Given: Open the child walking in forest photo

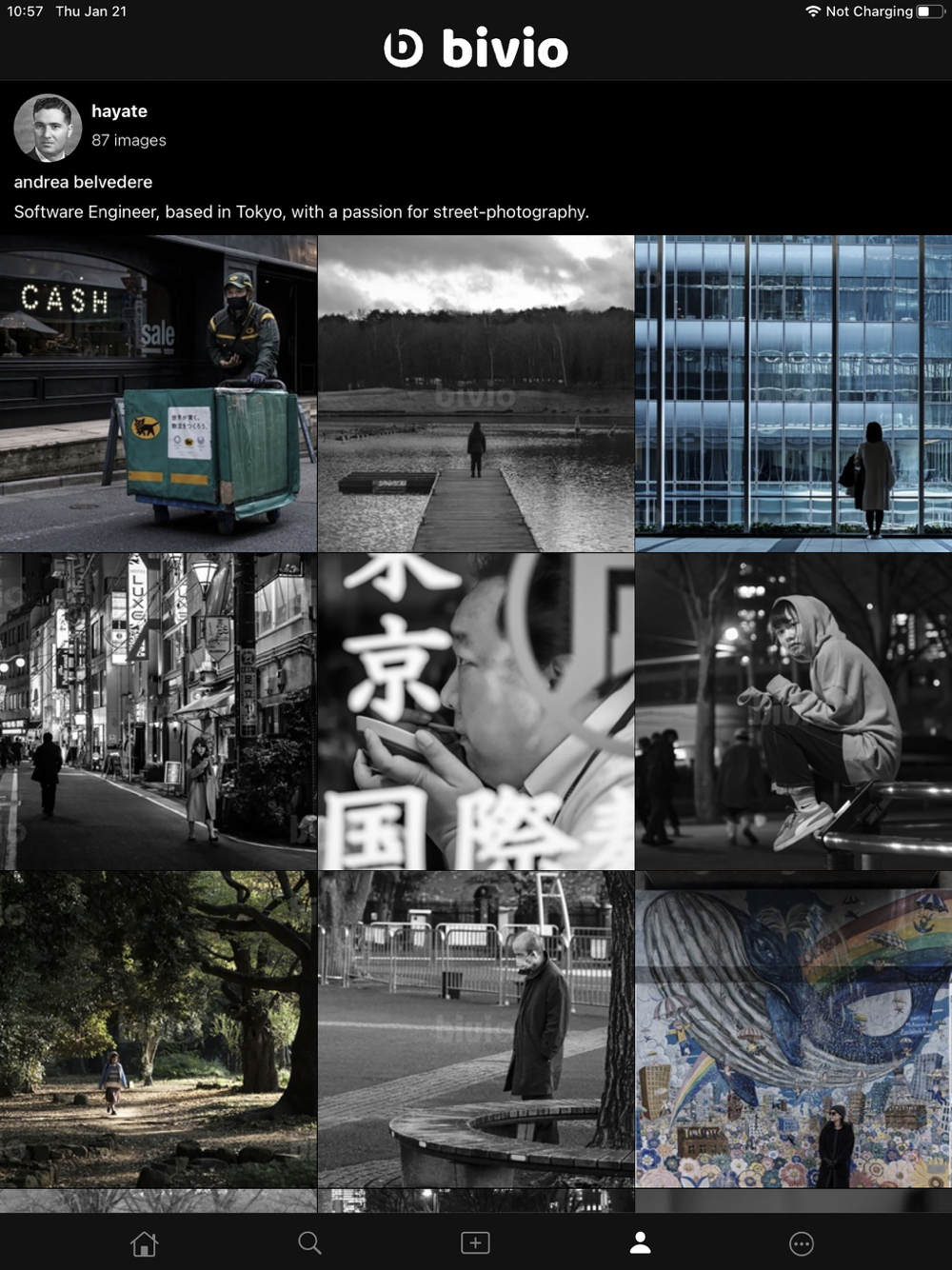Looking at the screenshot, I should coord(158,1029).
